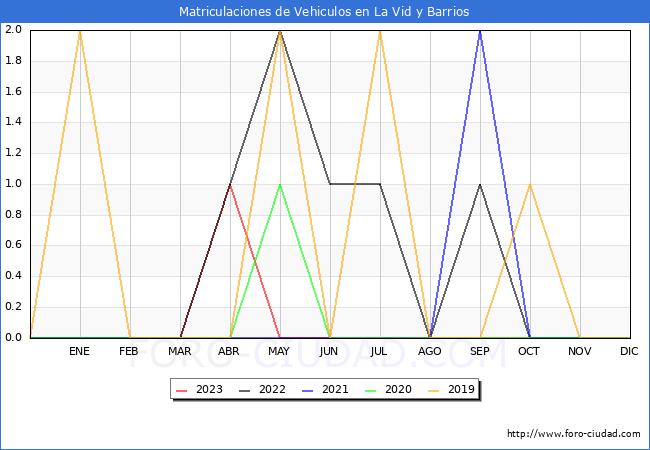Image resolution: width=650 pixels, height=450 pixels.
Task: Click the 1.2 y-axis value
Action: click(x=13, y=152)
